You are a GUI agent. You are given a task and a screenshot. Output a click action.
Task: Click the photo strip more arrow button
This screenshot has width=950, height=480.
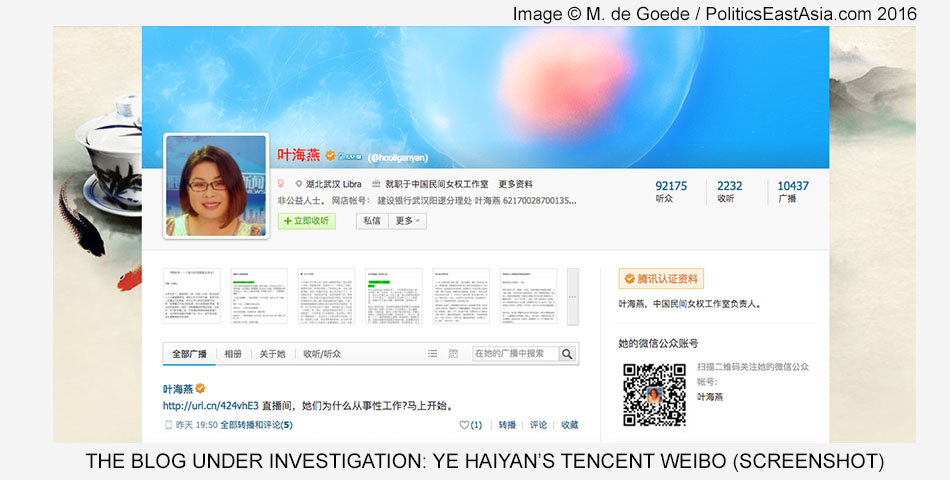[573, 297]
